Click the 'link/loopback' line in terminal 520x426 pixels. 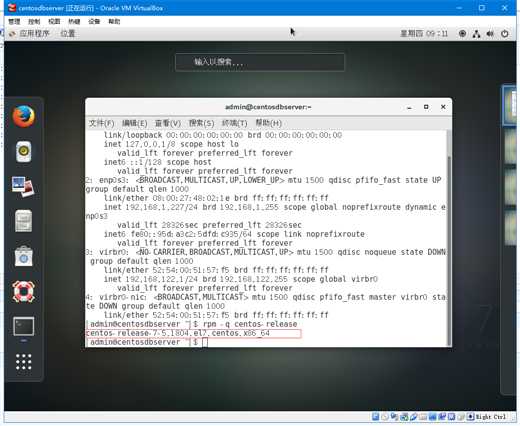point(223,135)
